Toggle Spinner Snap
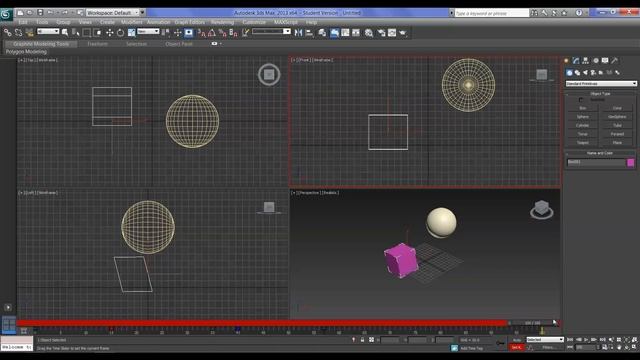 click(233, 33)
